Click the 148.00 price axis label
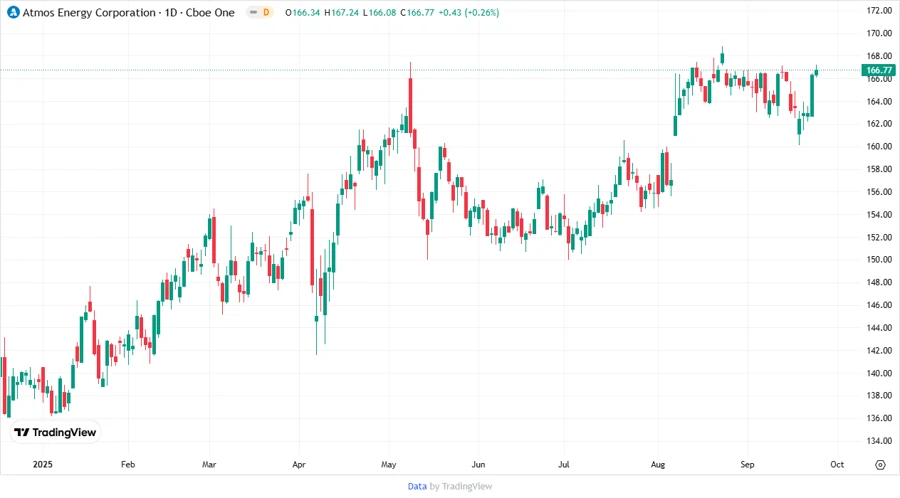The width and height of the screenshot is (900, 498). (x=879, y=282)
